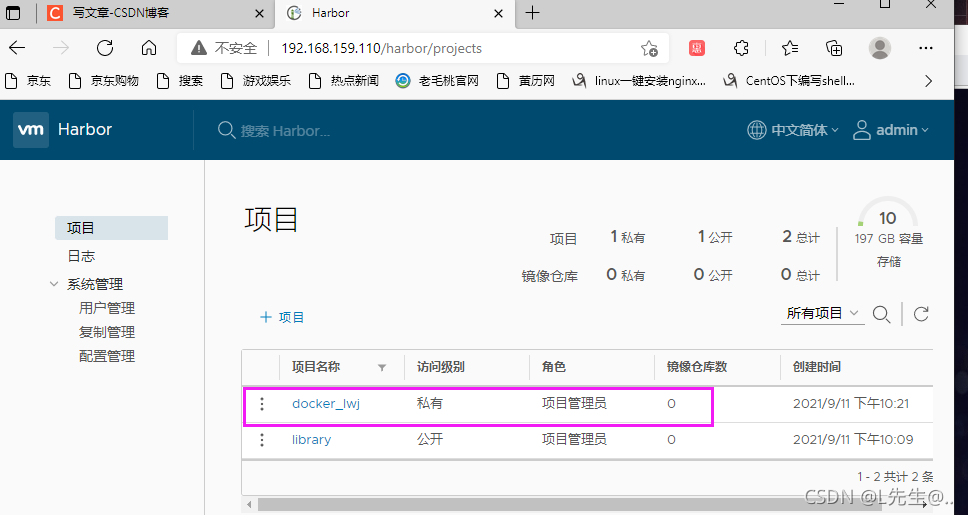Open the collections icon
Image resolution: width=968 pixels, height=515 pixels.
click(x=834, y=48)
